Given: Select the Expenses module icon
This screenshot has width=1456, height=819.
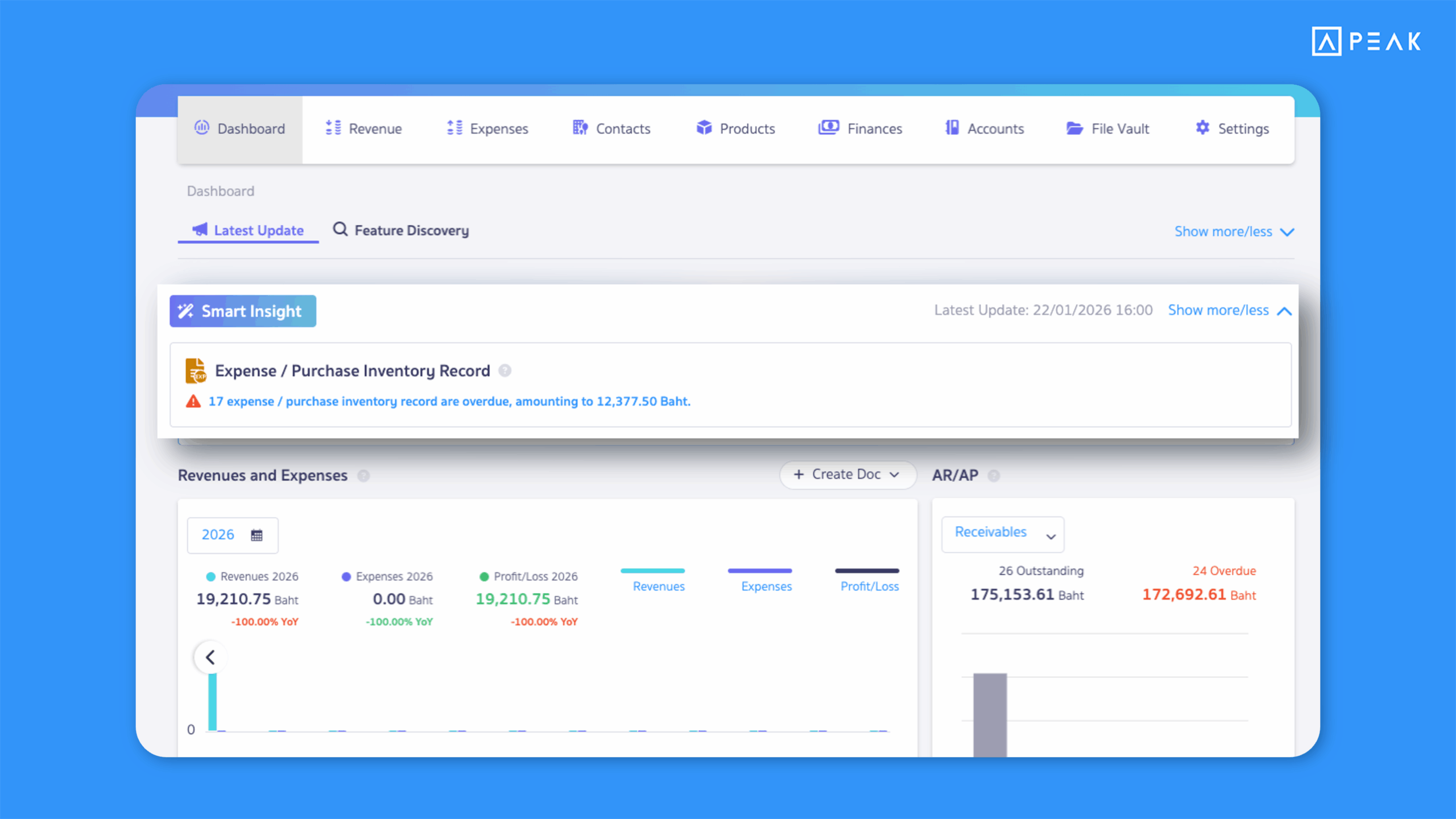Looking at the screenshot, I should [454, 129].
